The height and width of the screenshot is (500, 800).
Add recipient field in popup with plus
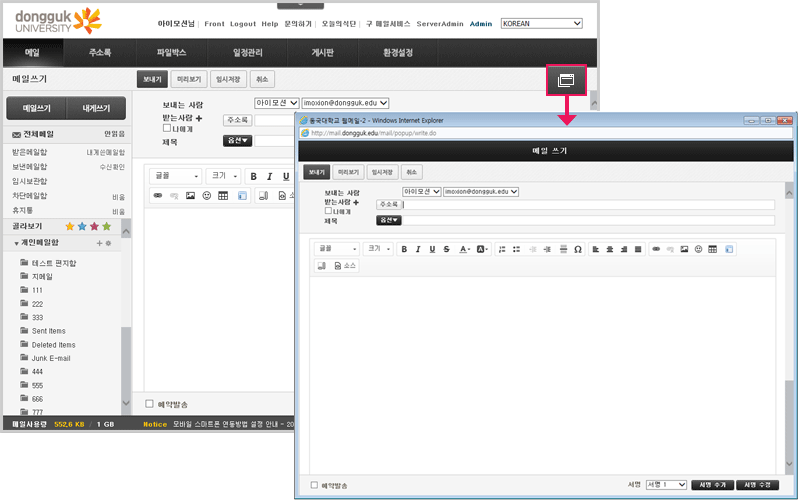[x=356, y=202]
